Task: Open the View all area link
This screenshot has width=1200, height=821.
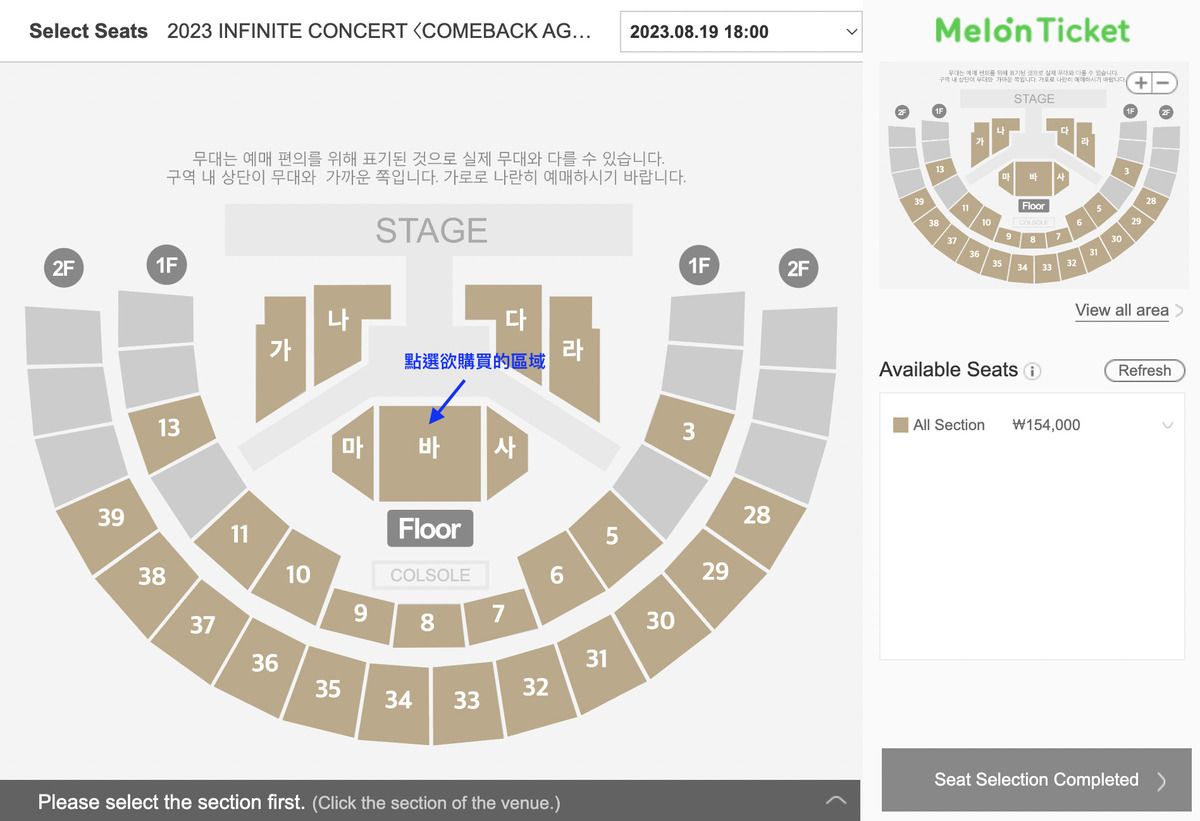Action: click(x=1121, y=310)
